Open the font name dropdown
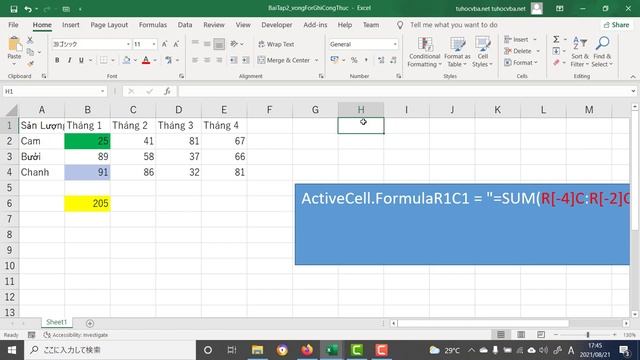The height and width of the screenshot is (360, 640). coord(128,44)
